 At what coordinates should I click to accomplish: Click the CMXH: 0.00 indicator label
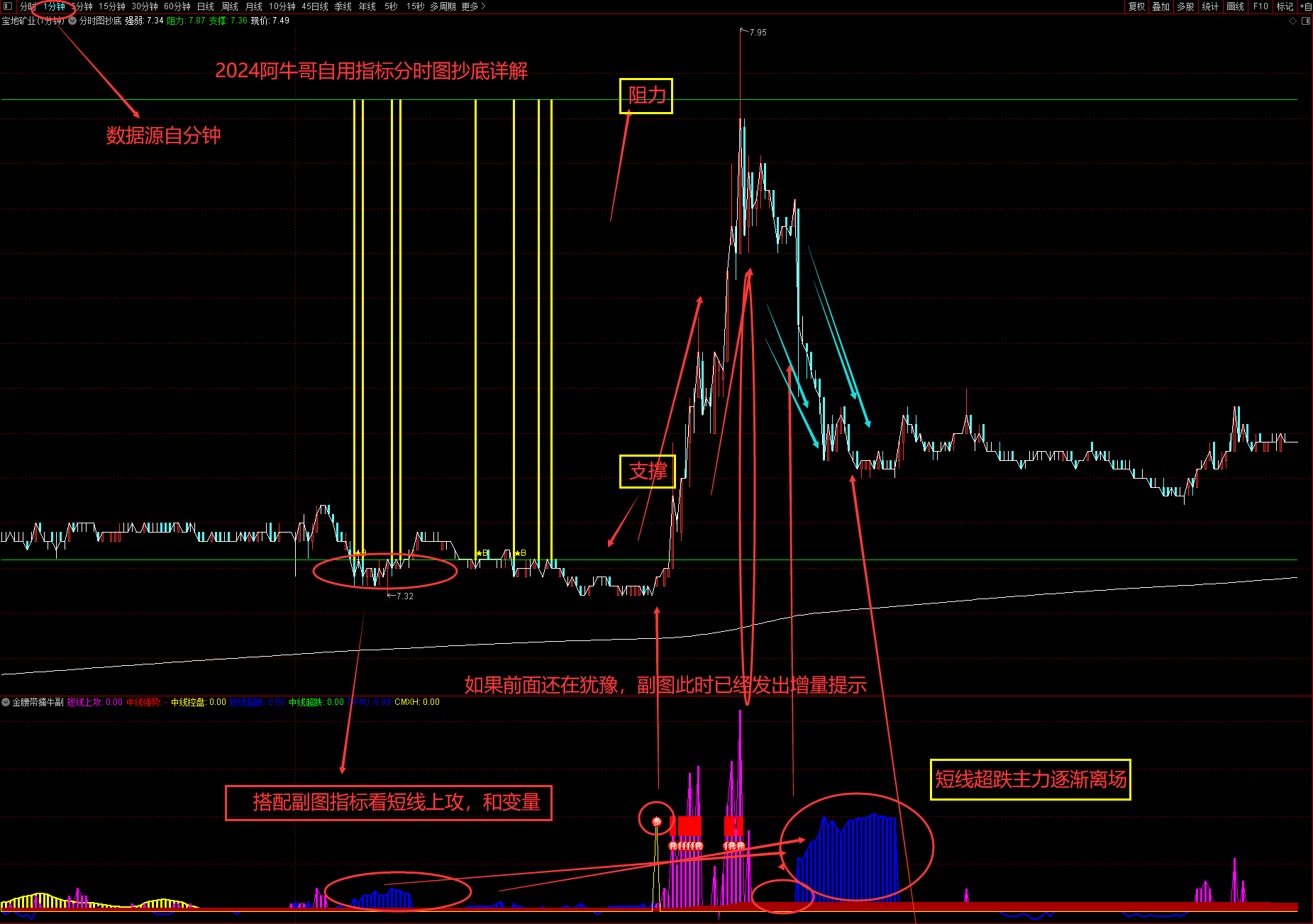coord(417,702)
